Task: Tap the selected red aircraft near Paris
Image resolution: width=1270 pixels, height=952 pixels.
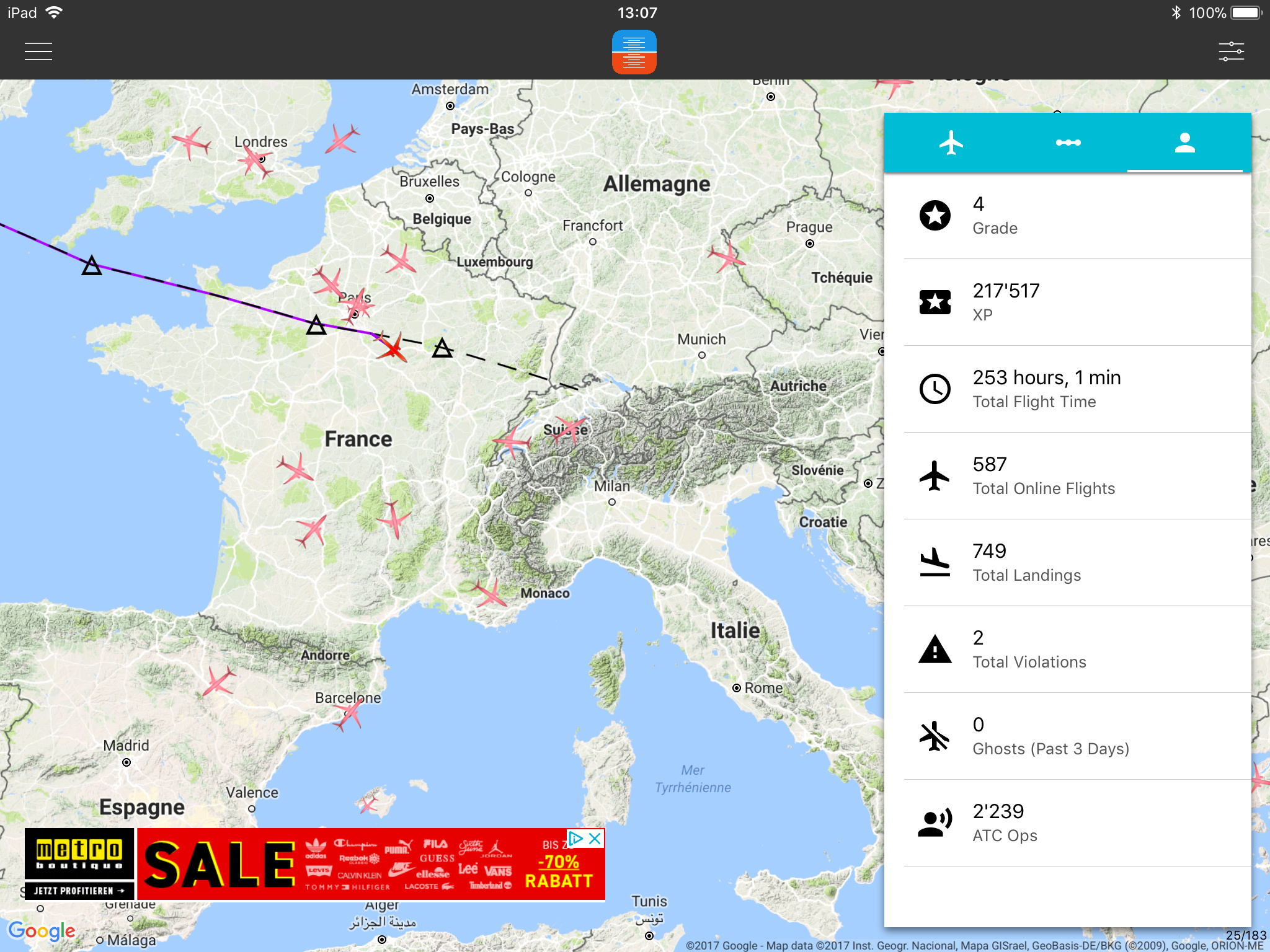Action: (392, 349)
